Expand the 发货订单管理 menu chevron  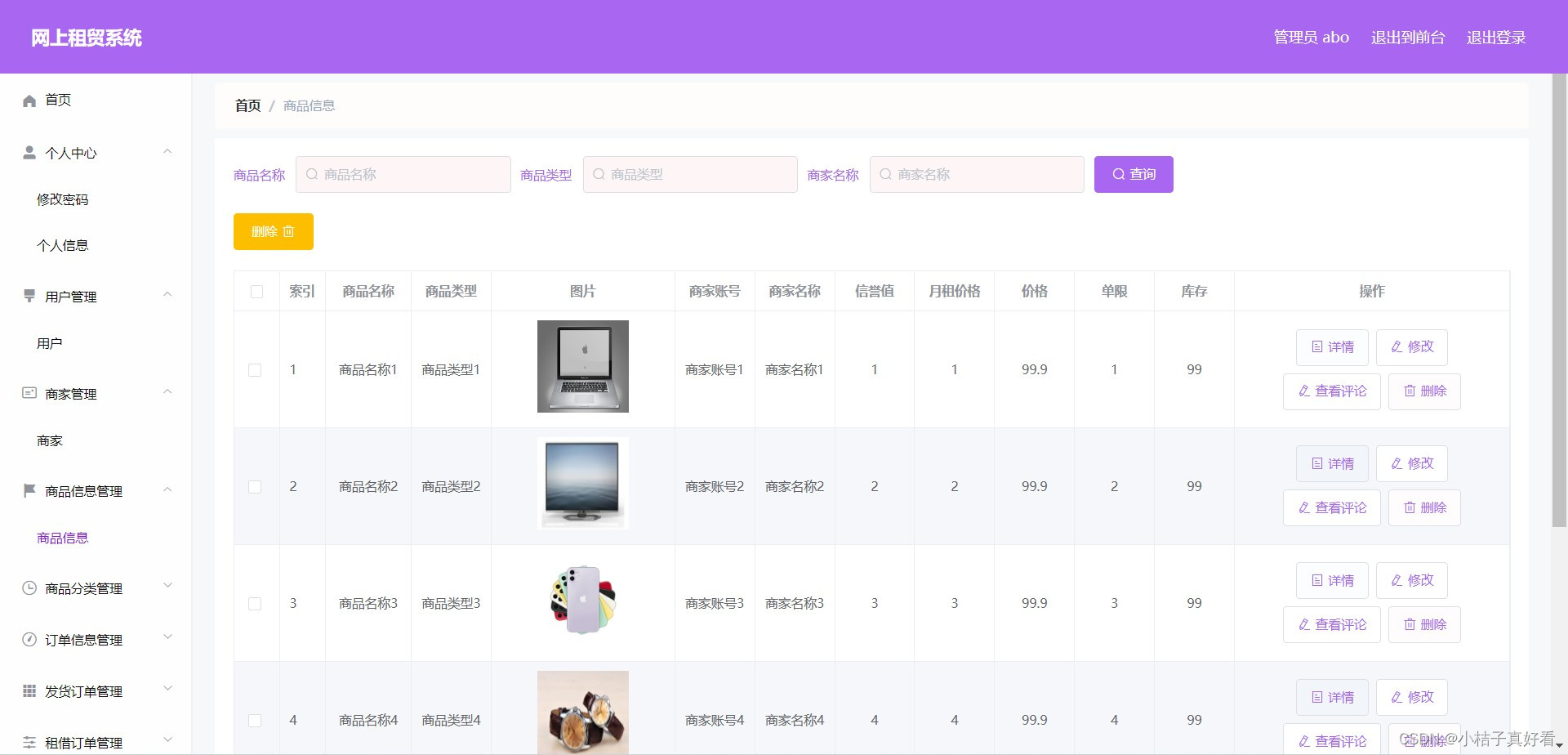[167, 688]
